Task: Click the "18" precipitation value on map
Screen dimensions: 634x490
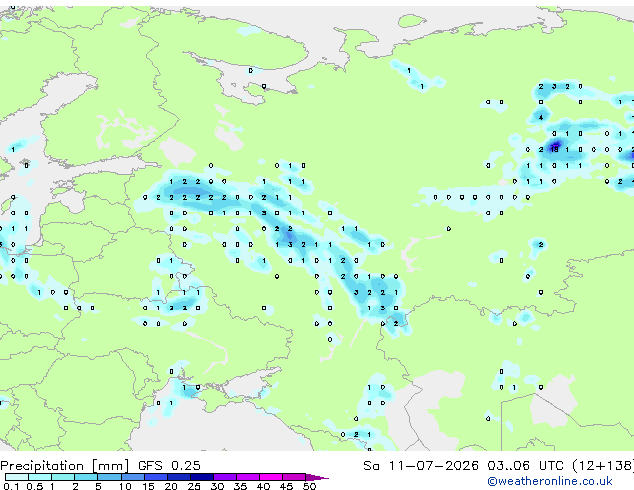Action: coord(555,149)
